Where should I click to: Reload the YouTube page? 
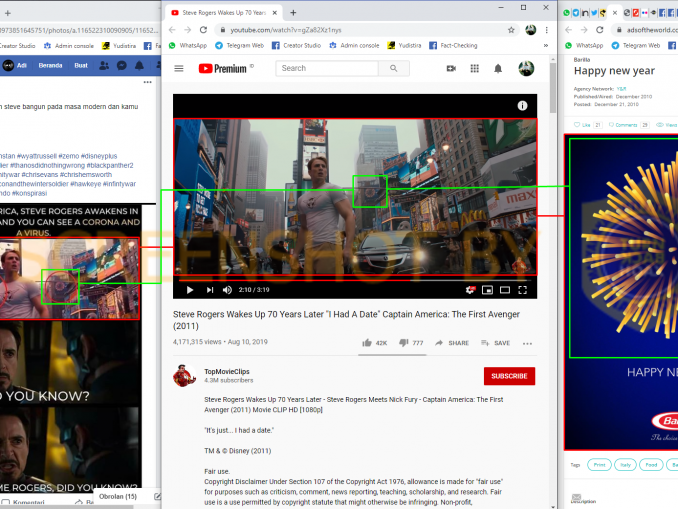point(203,30)
